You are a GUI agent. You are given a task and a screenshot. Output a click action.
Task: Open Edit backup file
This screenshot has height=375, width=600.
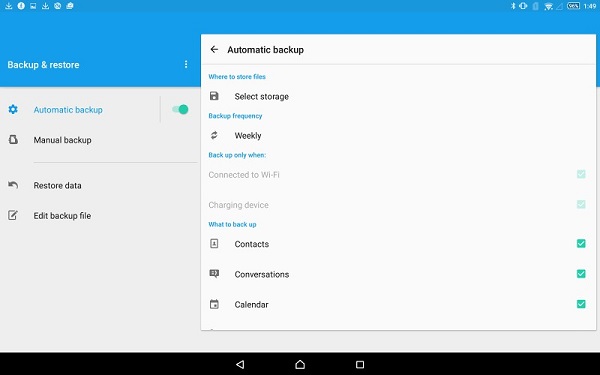tap(99, 216)
